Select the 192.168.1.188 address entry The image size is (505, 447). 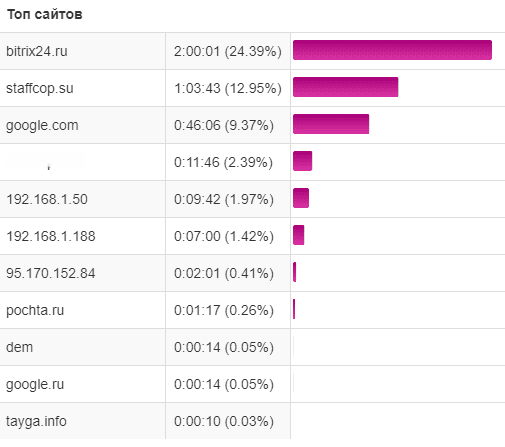click(51, 236)
